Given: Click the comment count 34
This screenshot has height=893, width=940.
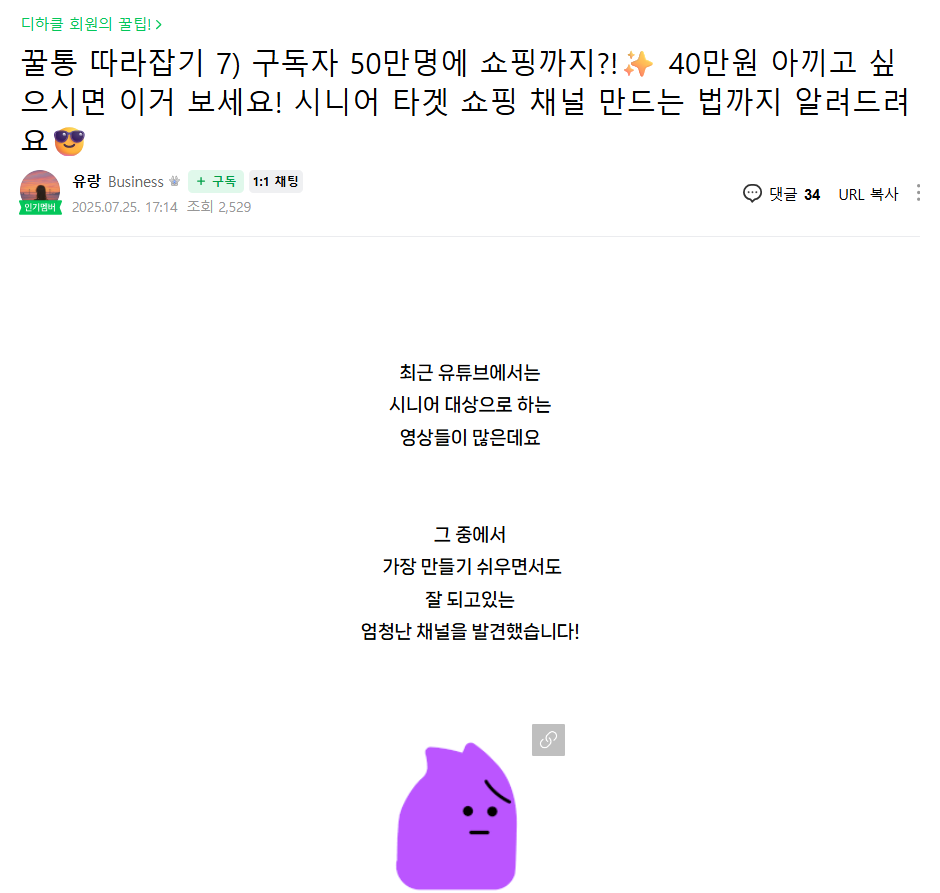Looking at the screenshot, I should point(812,195).
